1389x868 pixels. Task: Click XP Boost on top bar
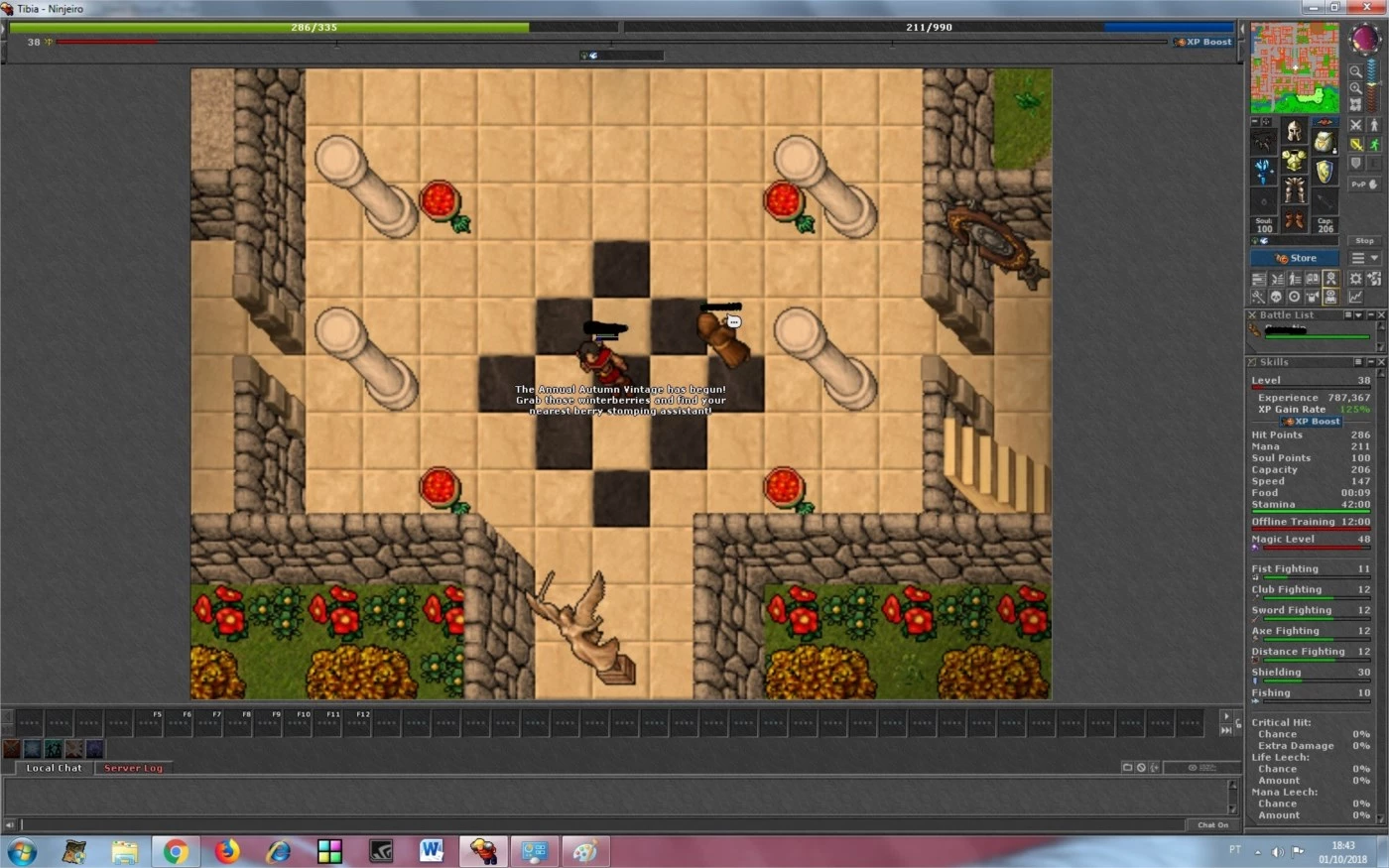(1202, 42)
